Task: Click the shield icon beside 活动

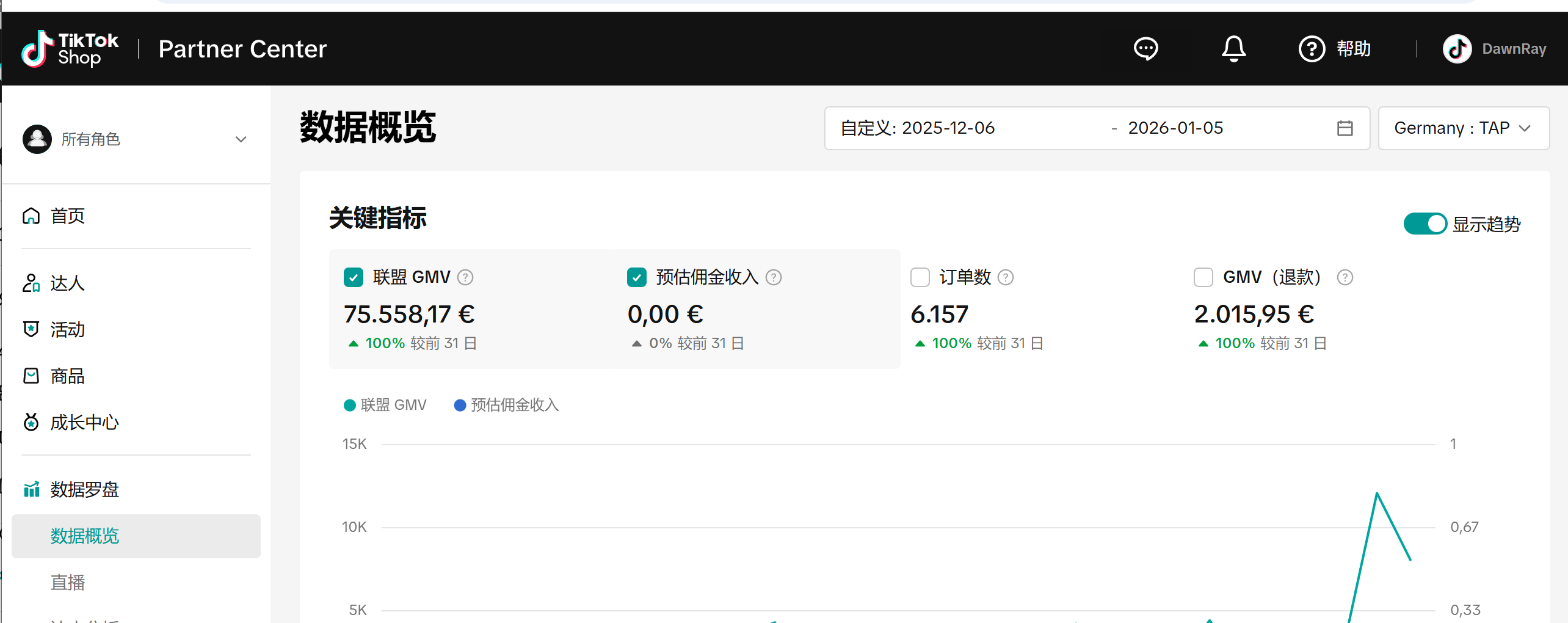Action: point(31,329)
